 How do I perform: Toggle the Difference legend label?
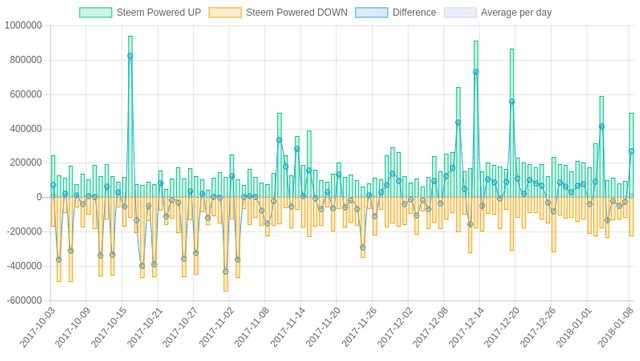[x=414, y=13]
